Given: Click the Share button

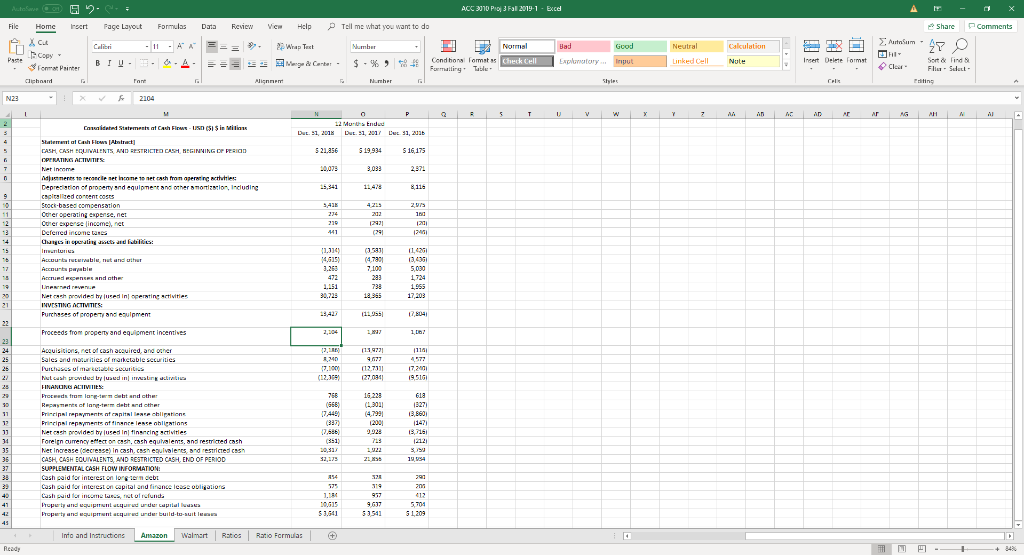Looking at the screenshot, I should pyautogui.click(x=941, y=26).
